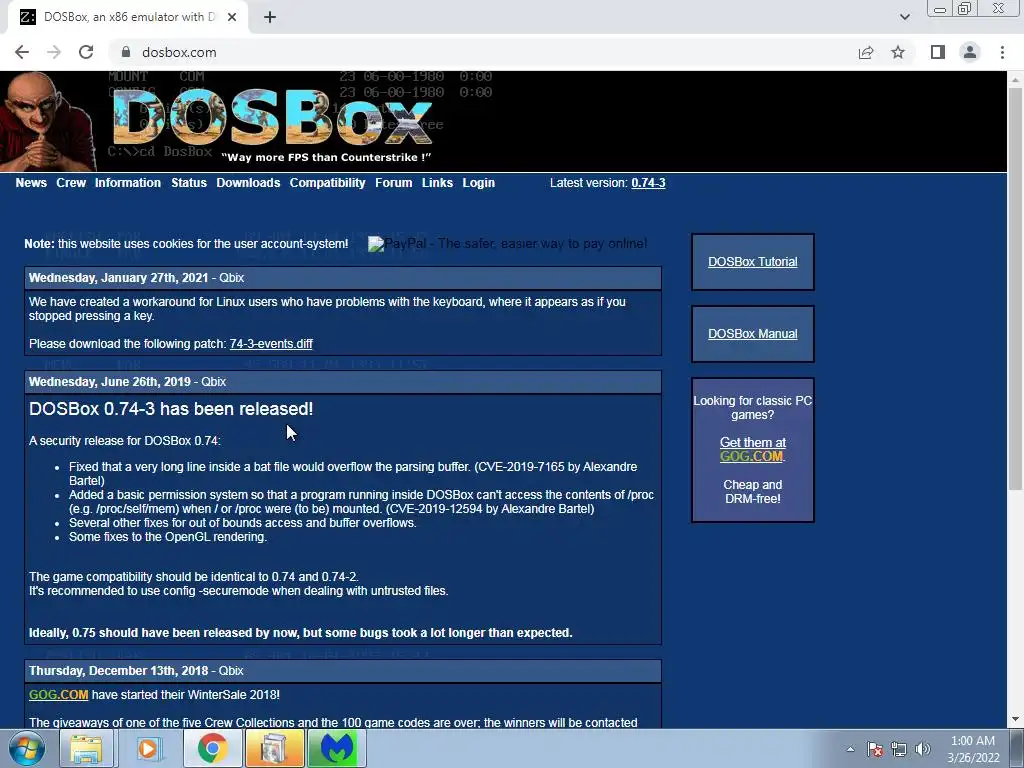Click the bald man mascot image
Screen dimensions: 1024x768
point(47,121)
